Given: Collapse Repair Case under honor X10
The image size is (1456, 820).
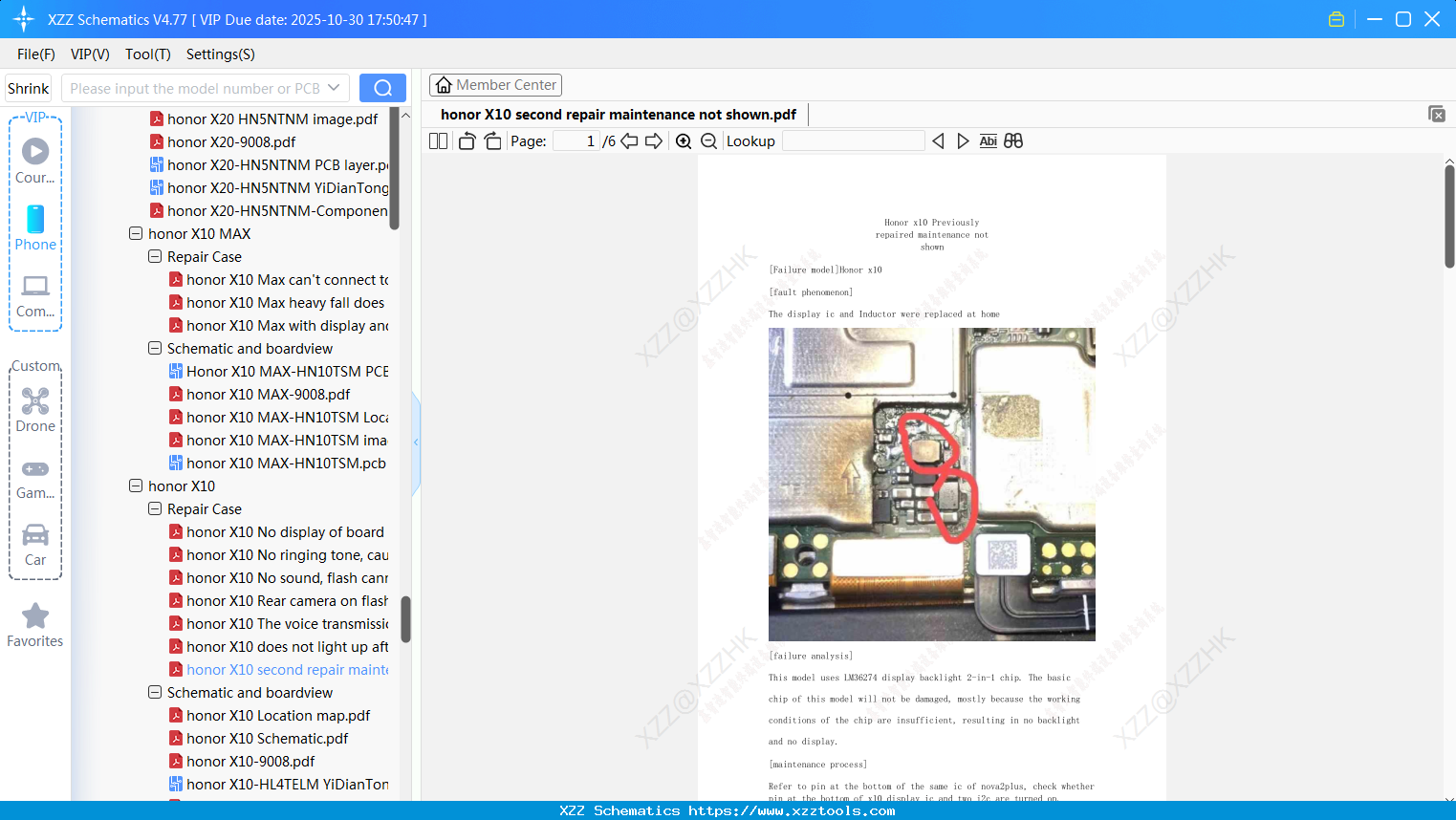Looking at the screenshot, I should (155, 508).
